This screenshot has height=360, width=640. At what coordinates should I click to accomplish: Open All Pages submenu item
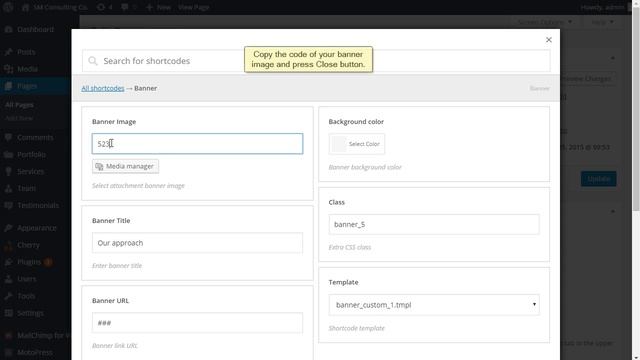coord(19,105)
